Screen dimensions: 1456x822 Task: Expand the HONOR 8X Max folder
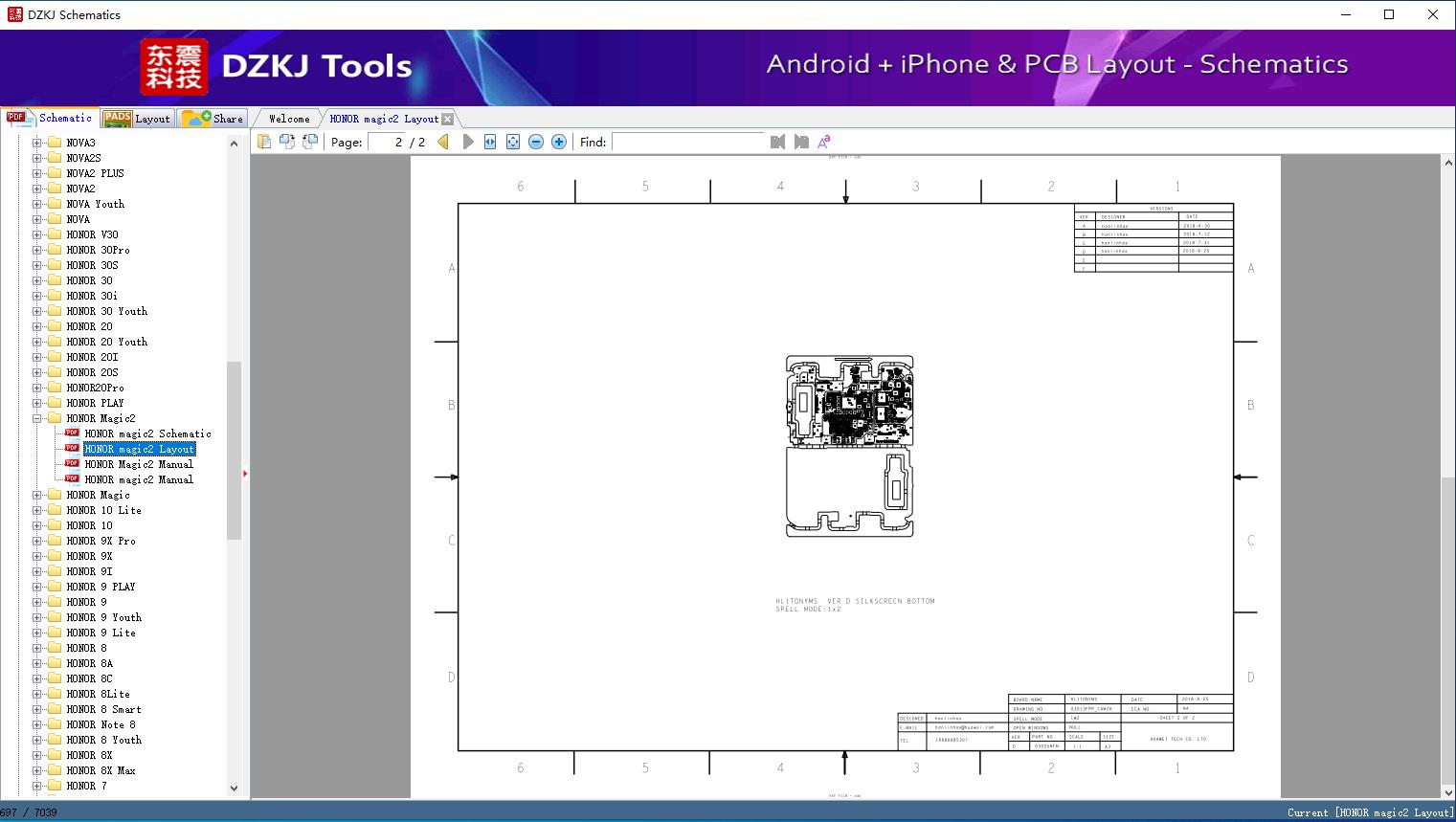(x=37, y=770)
